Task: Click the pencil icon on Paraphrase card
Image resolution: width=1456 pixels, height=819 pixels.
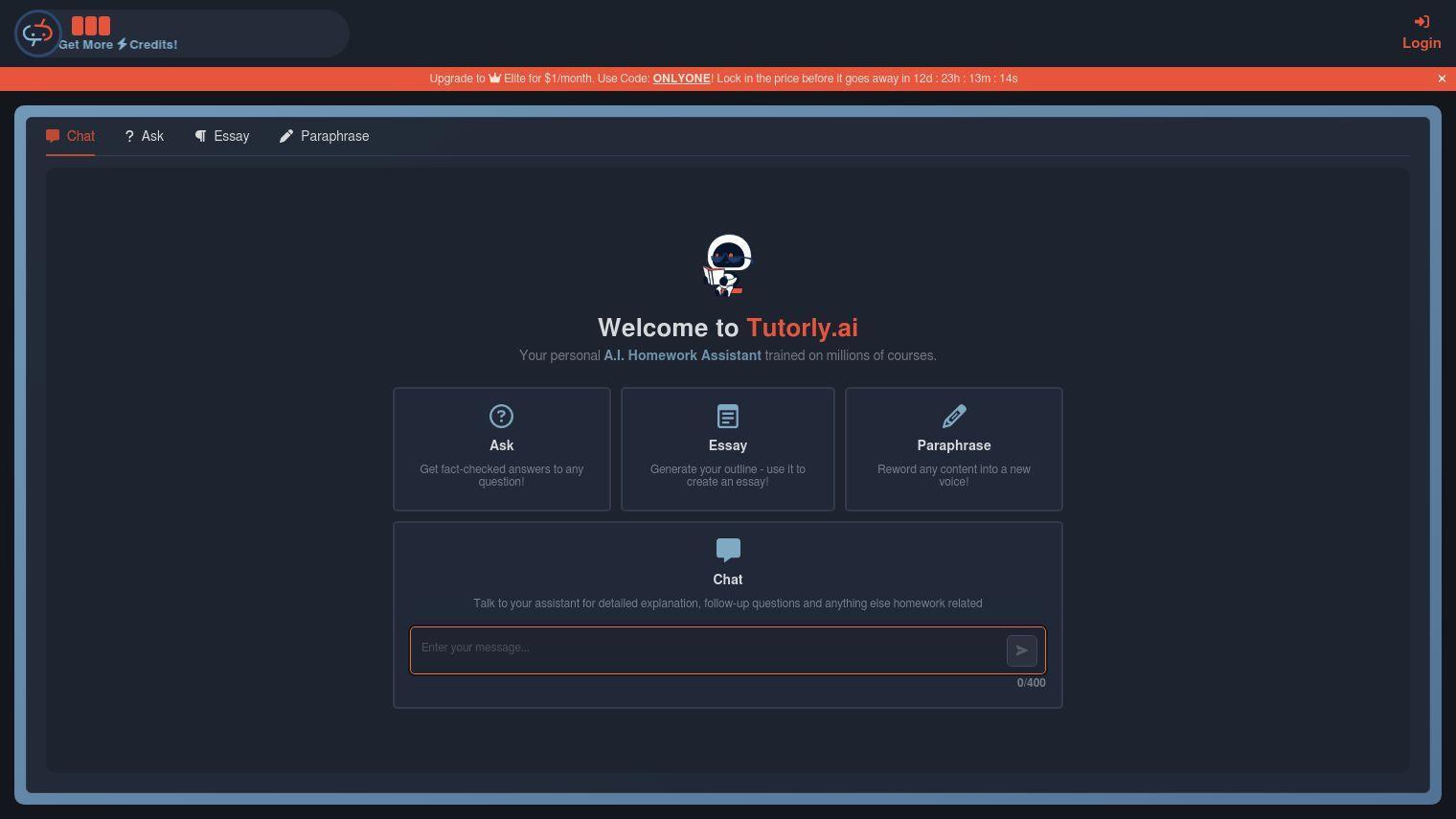Action: (954, 416)
